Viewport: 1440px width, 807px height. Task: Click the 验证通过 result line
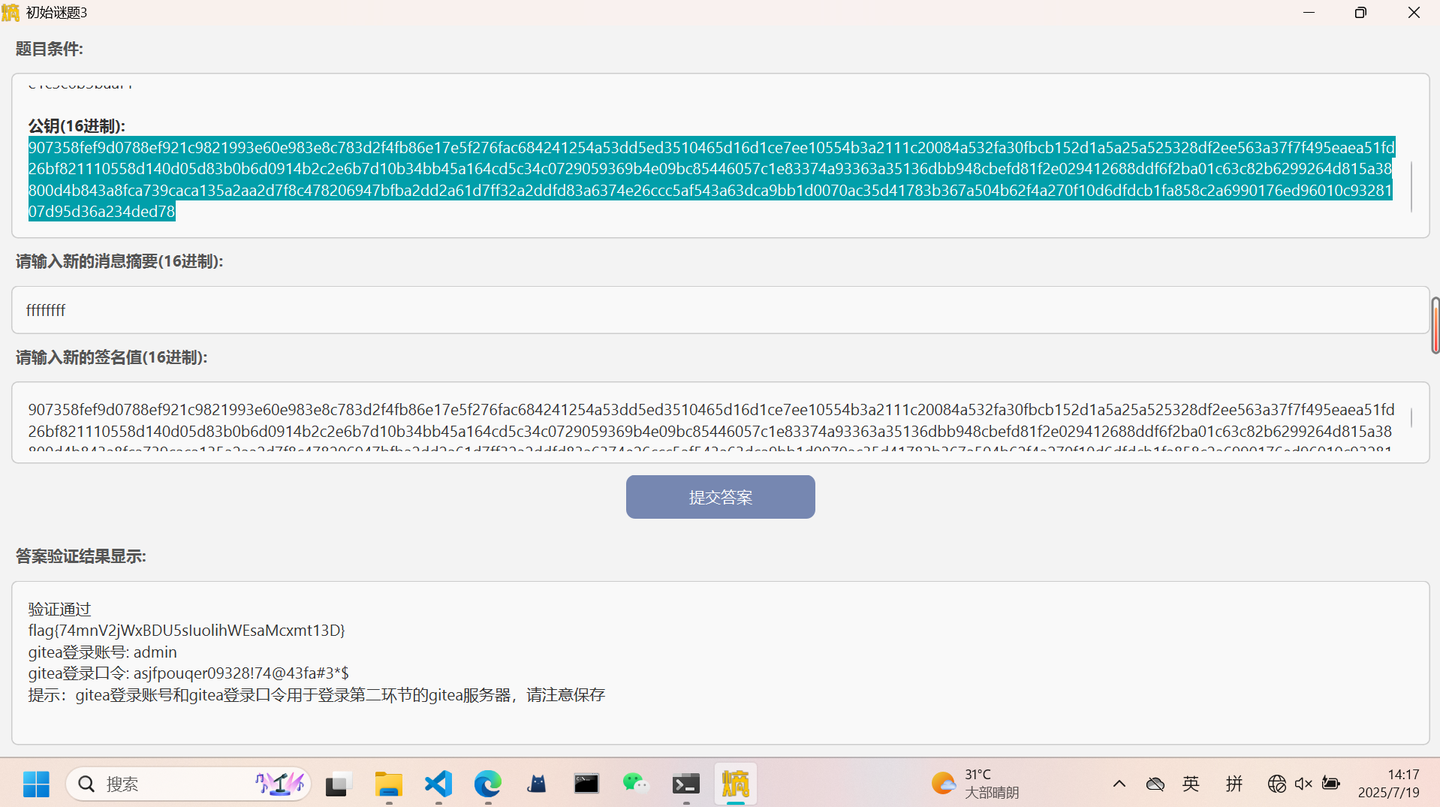[x=60, y=609]
